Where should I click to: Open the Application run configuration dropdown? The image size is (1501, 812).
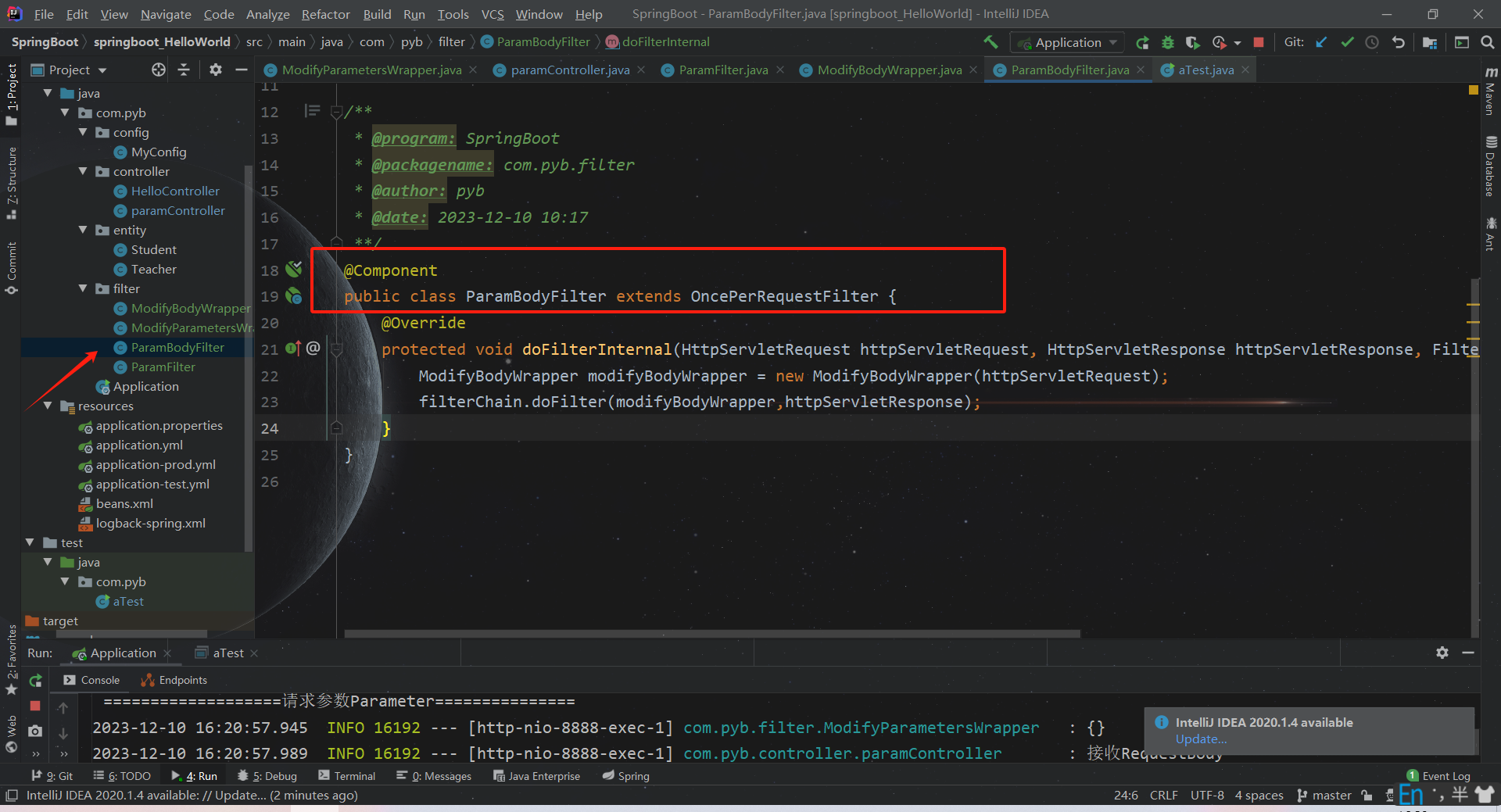pyautogui.click(x=1067, y=42)
